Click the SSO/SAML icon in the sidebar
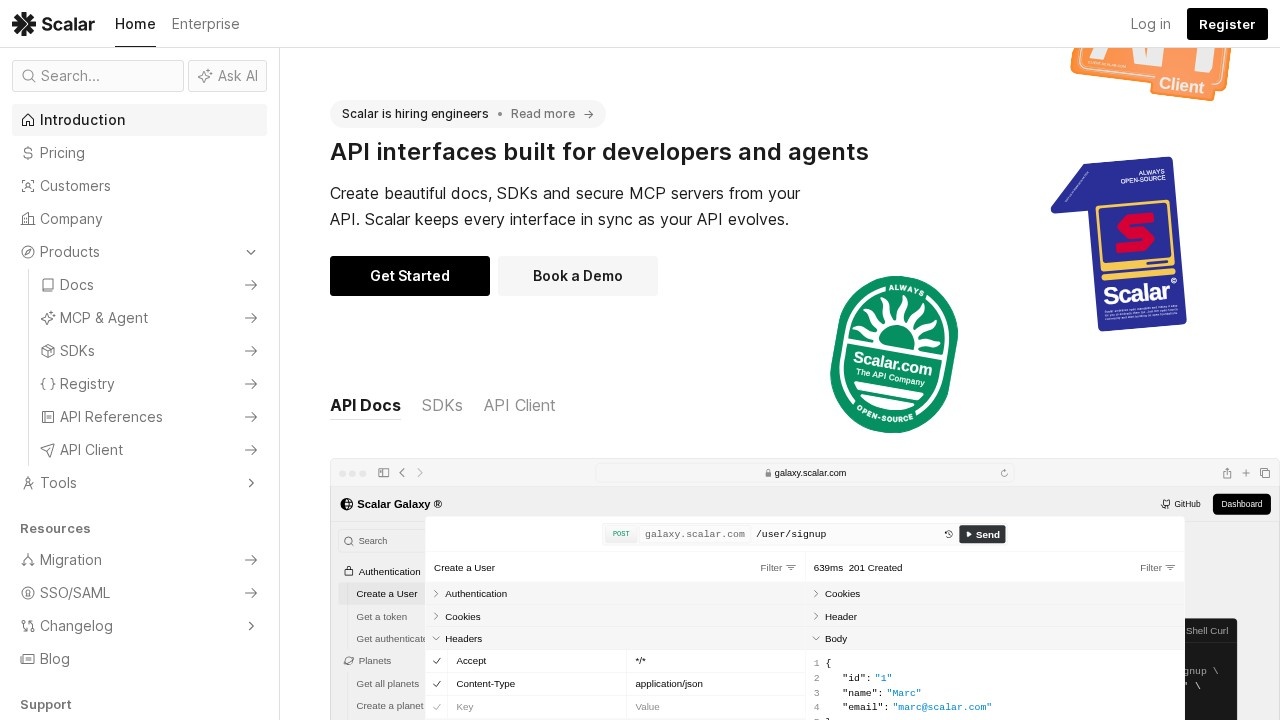 pos(28,593)
